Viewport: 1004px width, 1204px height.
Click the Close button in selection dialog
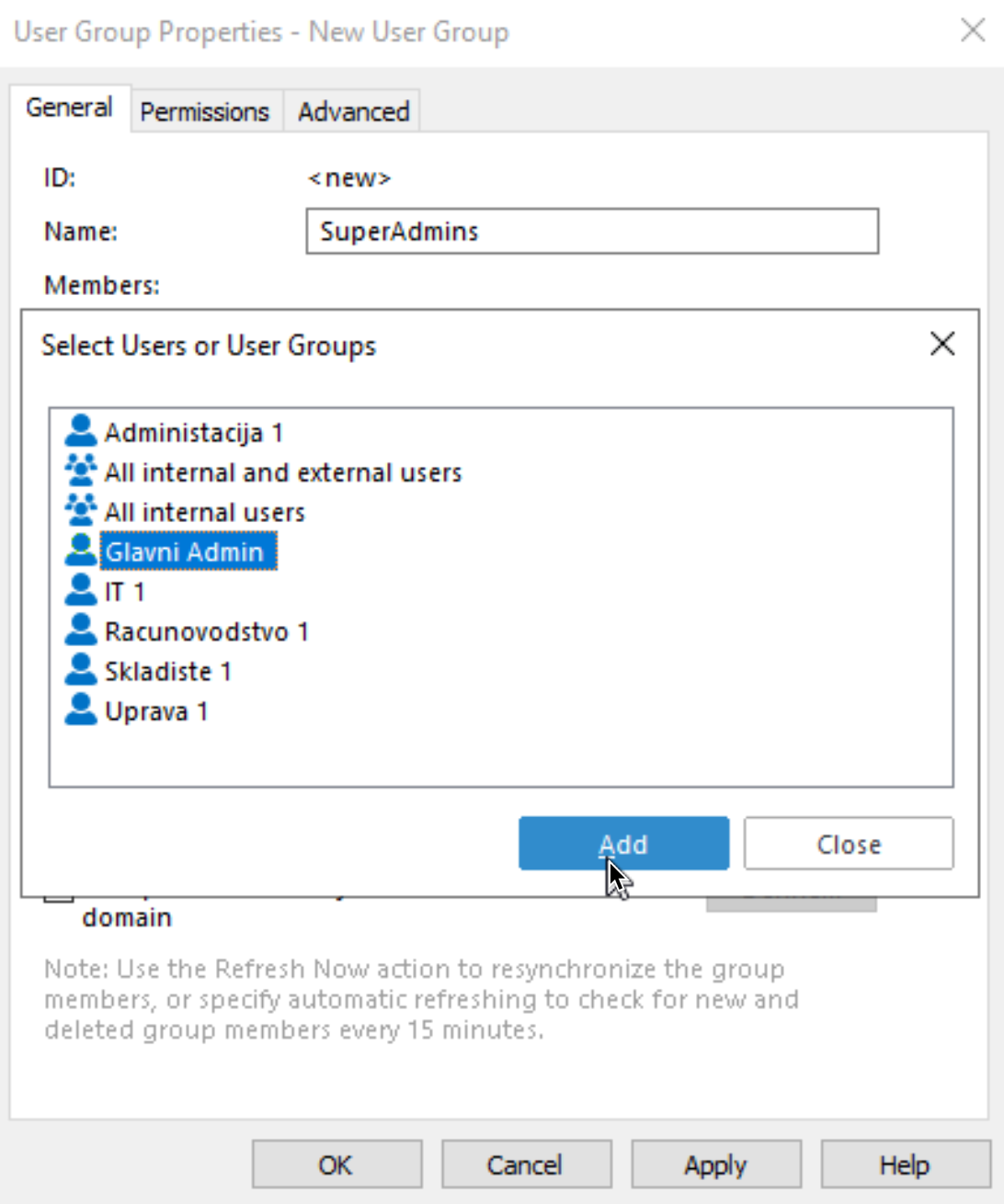coord(849,844)
